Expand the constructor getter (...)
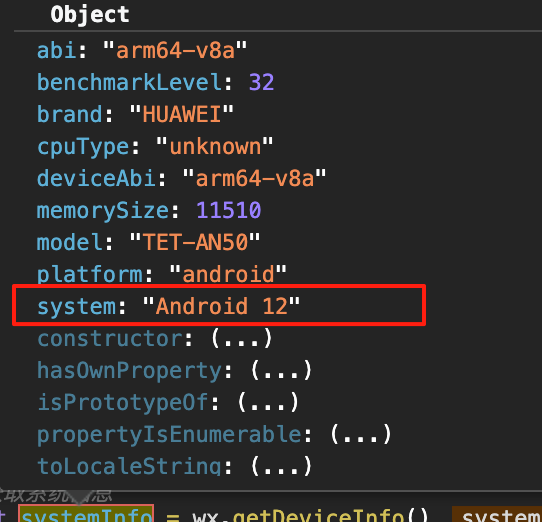Image resolution: width=542 pixels, height=522 pixels. click(242, 338)
